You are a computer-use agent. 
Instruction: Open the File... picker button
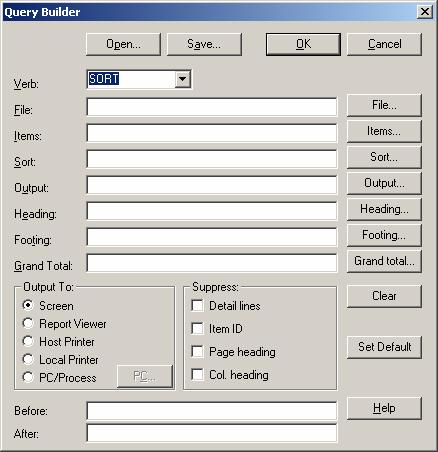coord(384,105)
